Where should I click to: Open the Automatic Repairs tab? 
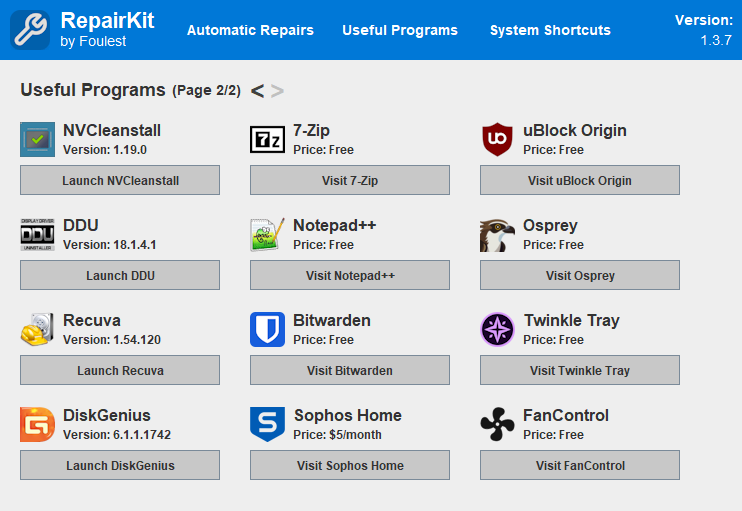pyautogui.click(x=250, y=30)
